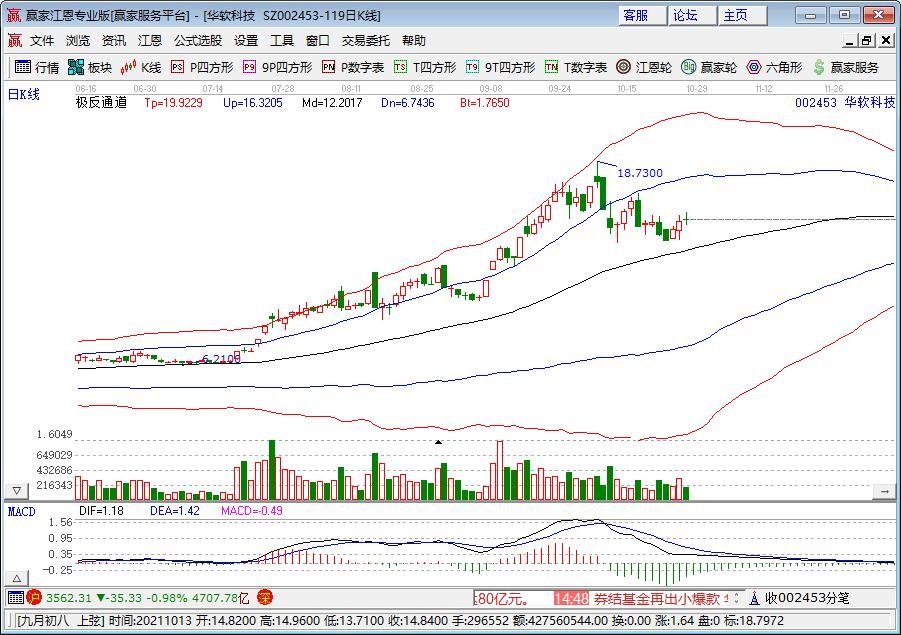Open the 板块 sector view
The image size is (901, 635).
[x=90, y=68]
